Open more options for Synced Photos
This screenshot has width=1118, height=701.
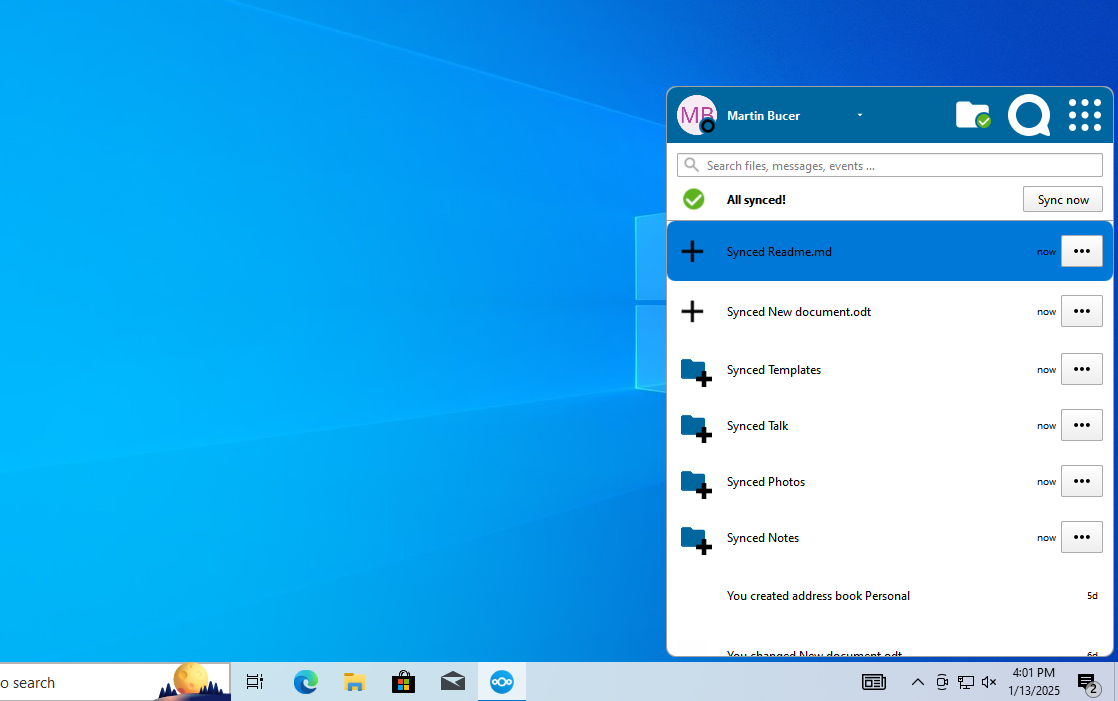point(1082,481)
